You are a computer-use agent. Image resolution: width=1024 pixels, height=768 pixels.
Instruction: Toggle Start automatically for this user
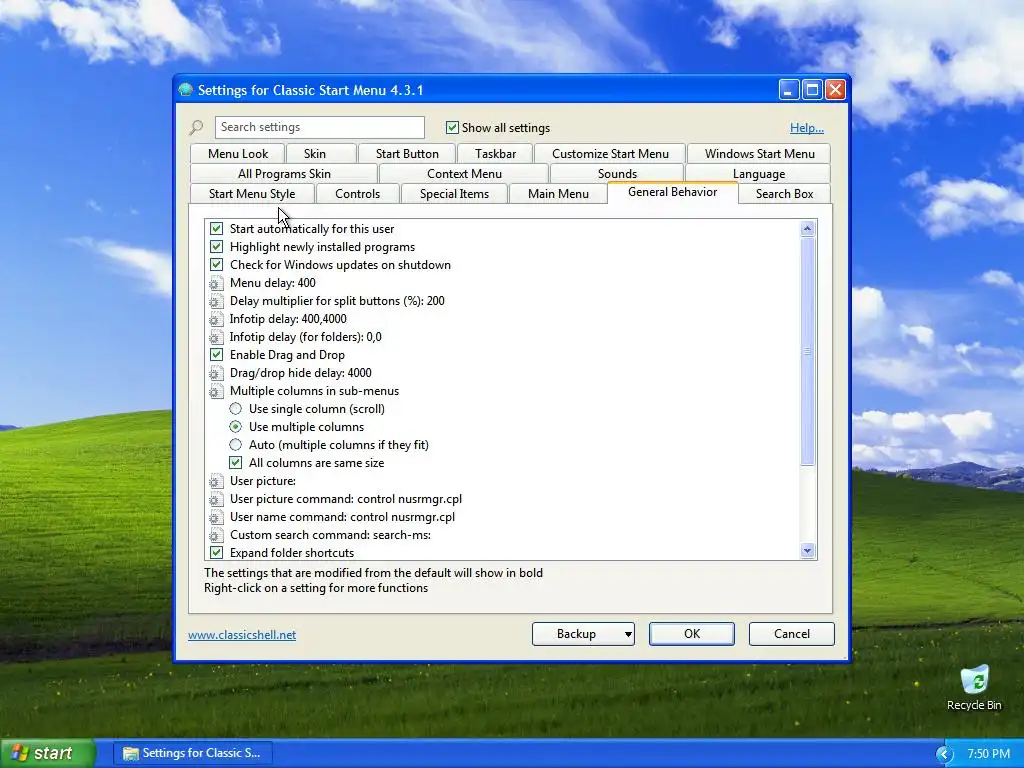[x=217, y=229]
